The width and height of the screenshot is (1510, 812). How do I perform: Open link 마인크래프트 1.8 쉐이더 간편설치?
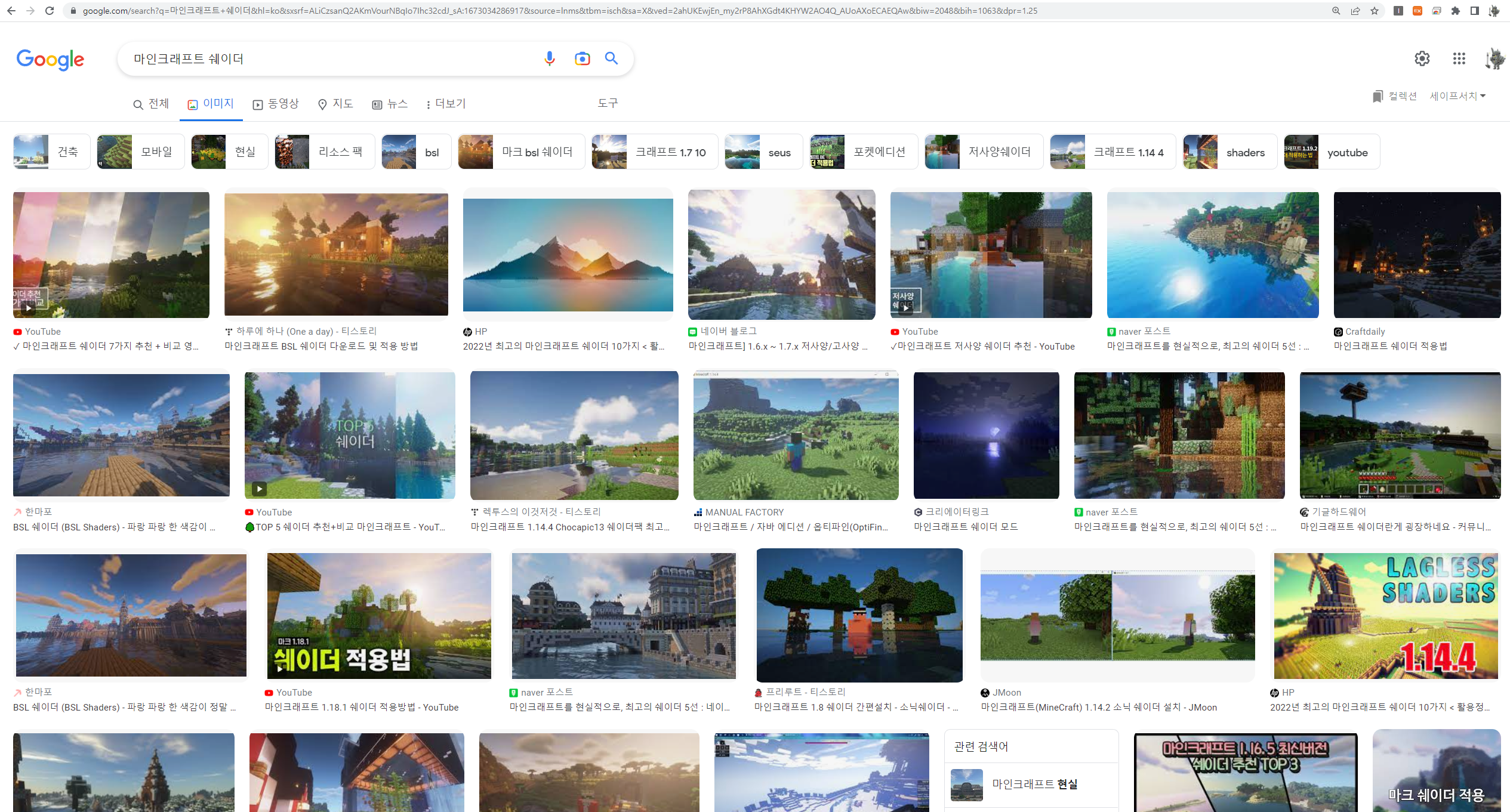856,707
